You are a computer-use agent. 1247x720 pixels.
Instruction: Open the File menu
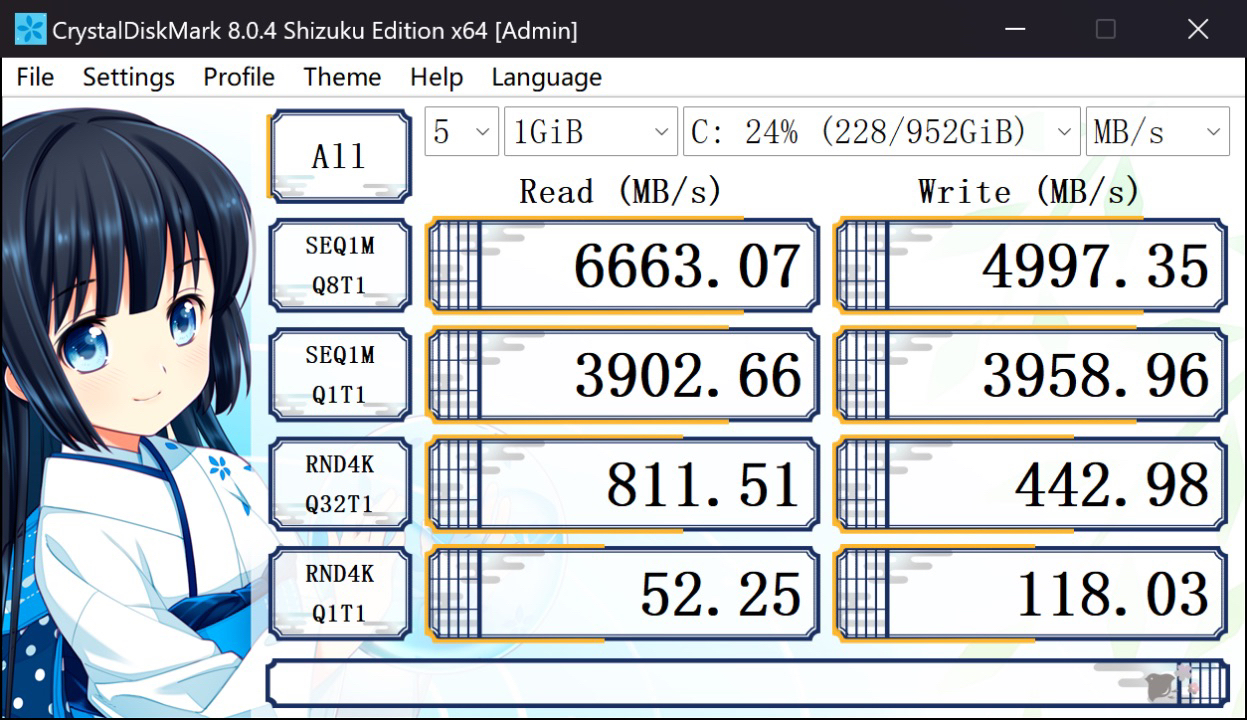(35, 77)
